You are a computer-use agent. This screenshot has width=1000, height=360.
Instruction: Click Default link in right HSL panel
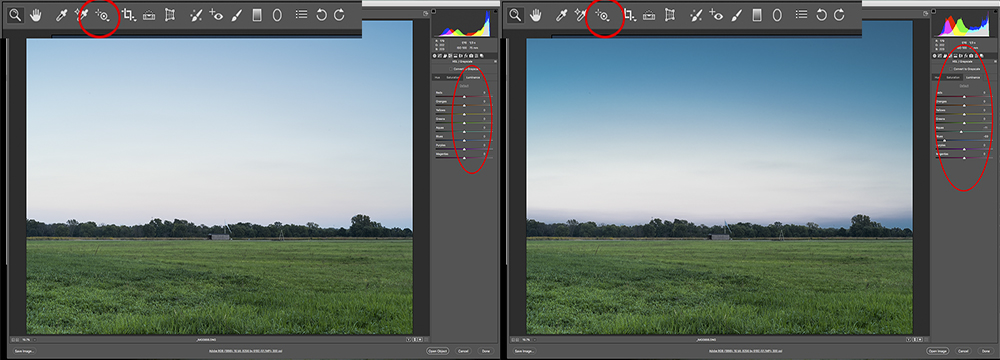(964, 86)
